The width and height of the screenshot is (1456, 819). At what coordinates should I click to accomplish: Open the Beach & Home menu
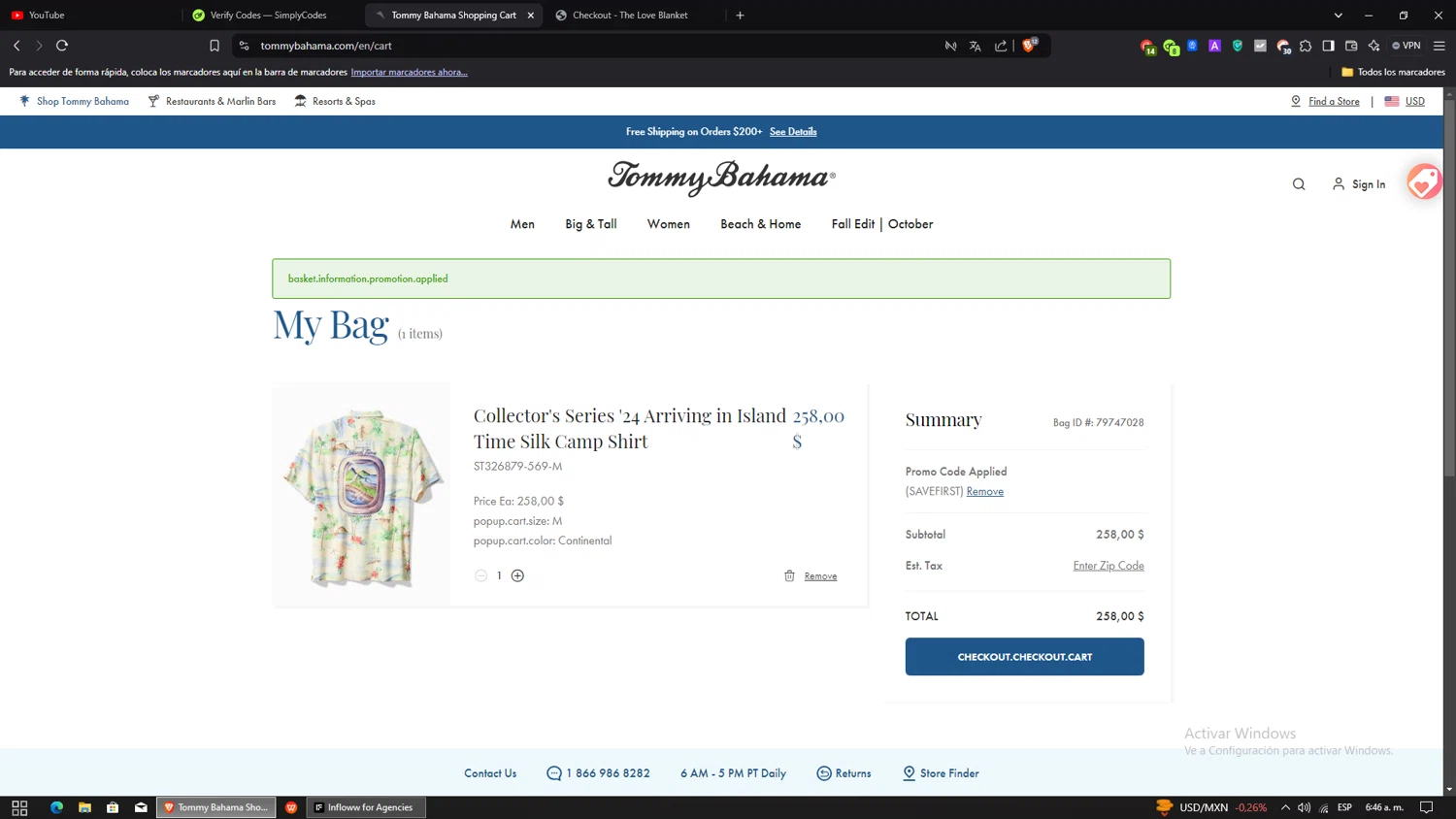pos(761,224)
